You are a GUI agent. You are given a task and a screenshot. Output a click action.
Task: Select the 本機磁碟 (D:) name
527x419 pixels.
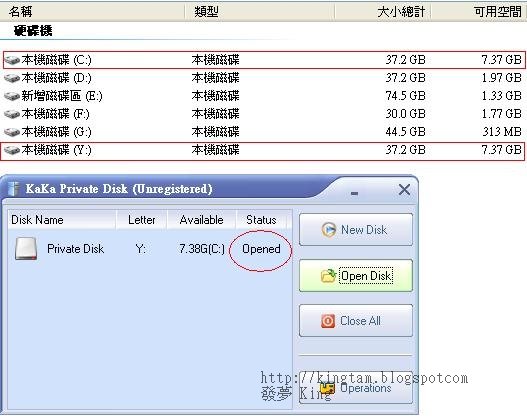(56, 78)
